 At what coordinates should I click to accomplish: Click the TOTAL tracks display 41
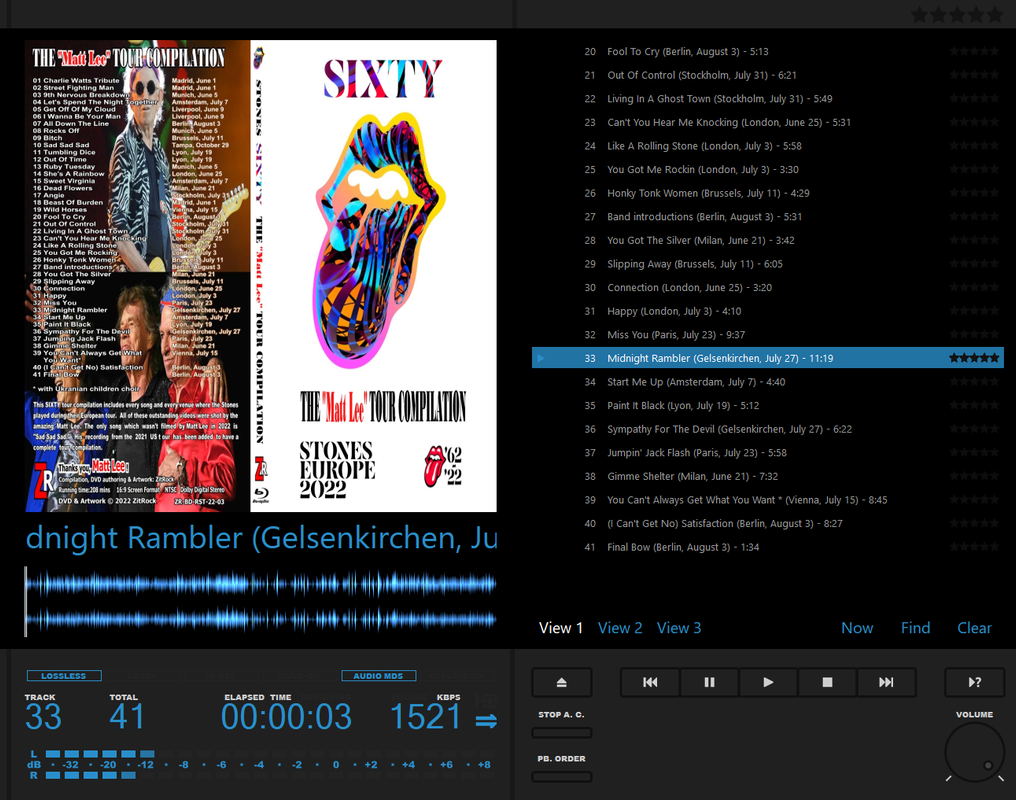pos(127,717)
